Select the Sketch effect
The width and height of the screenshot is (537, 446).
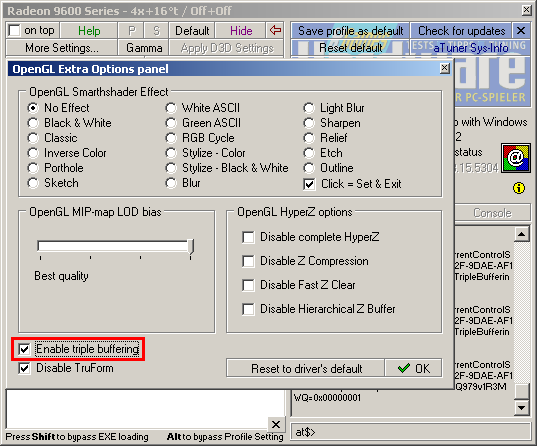coord(33,183)
